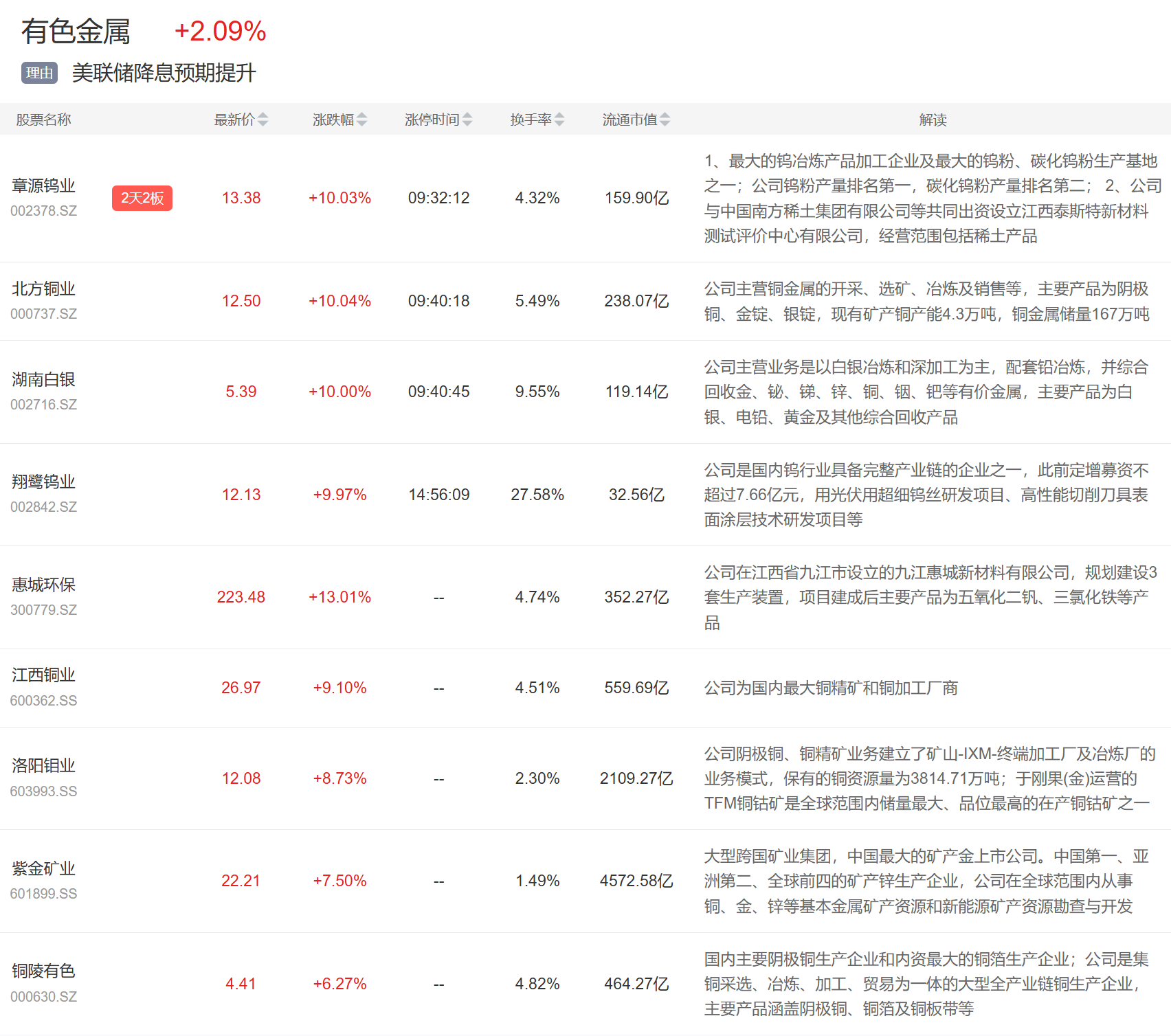1171x1036 pixels.
Task: Click turnover rate 1.49%
Action: [x=537, y=881]
